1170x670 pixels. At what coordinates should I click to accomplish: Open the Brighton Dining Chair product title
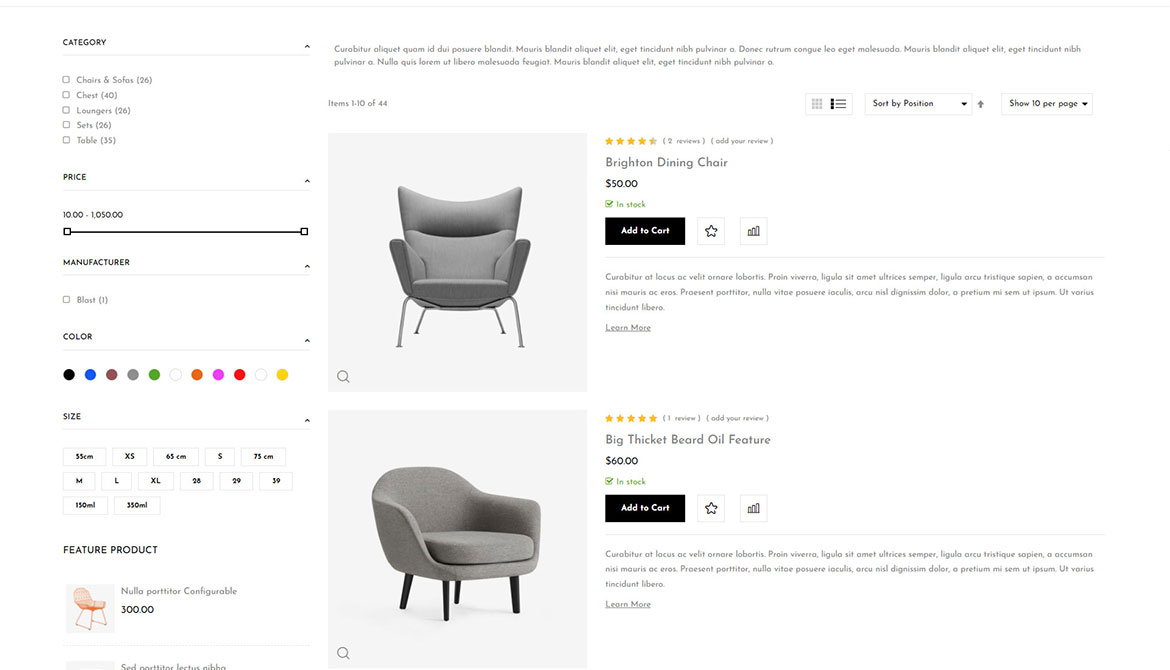pyautogui.click(x=666, y=162)
